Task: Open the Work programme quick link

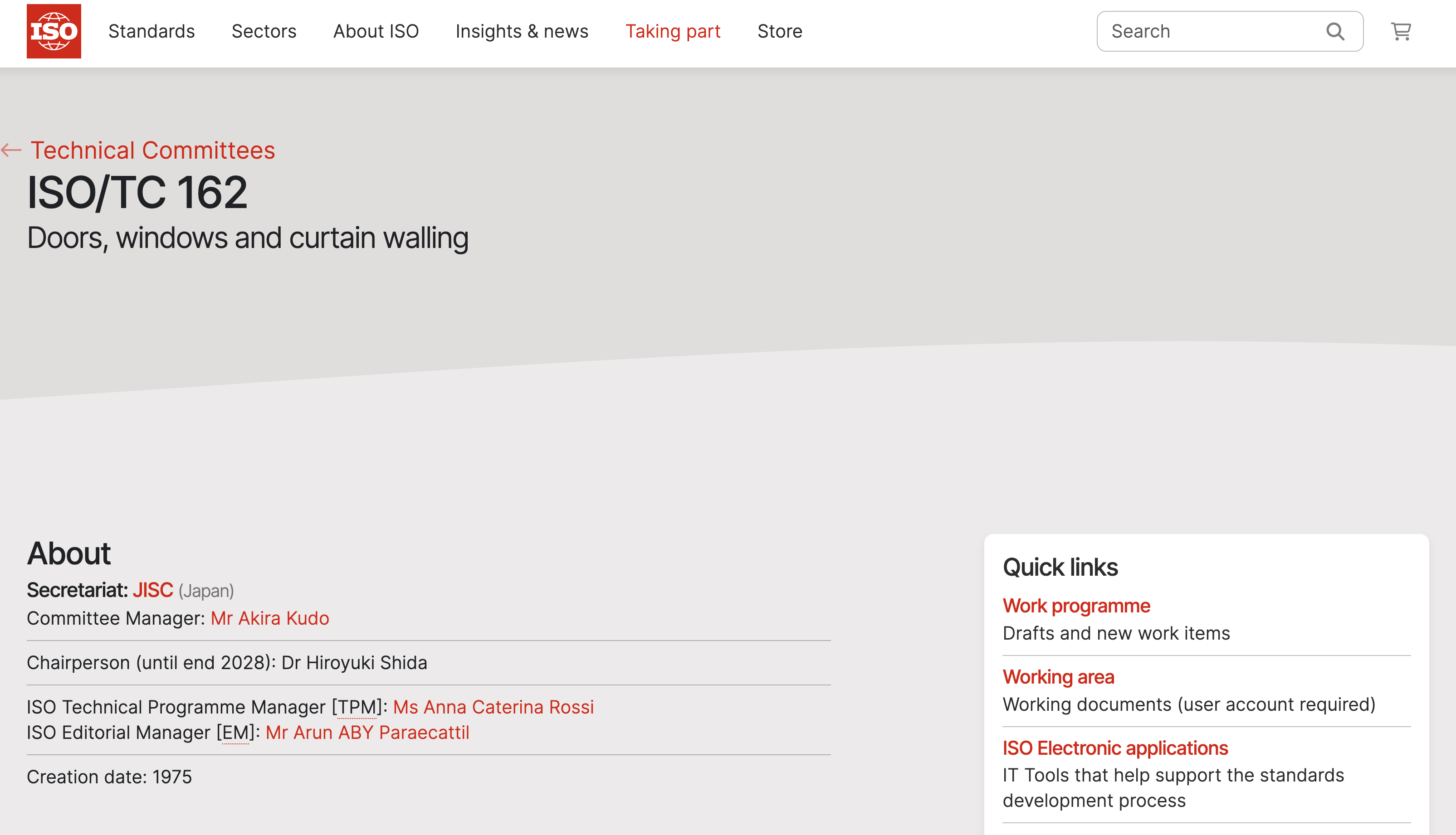Action: pos(1076,606)
